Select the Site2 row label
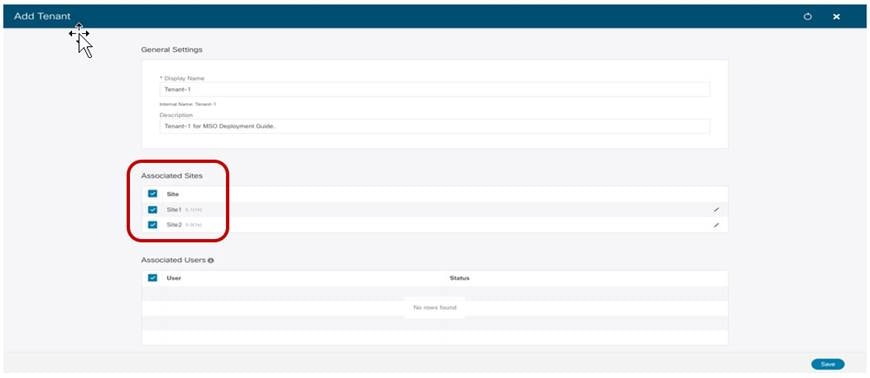This screenshot has height=378, width=870. coord(174,225)
